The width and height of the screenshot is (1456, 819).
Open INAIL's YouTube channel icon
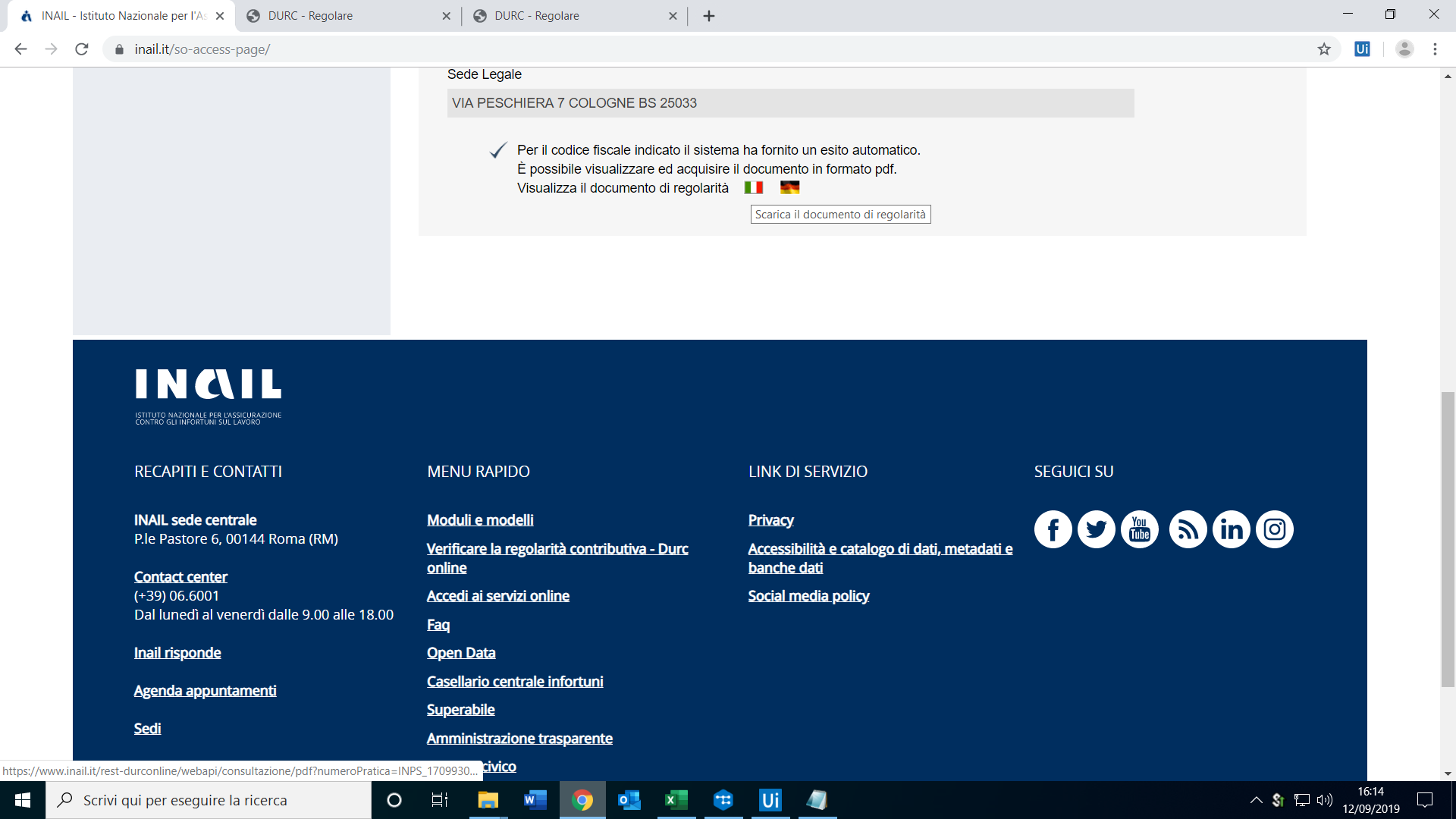click(1141, 529)
